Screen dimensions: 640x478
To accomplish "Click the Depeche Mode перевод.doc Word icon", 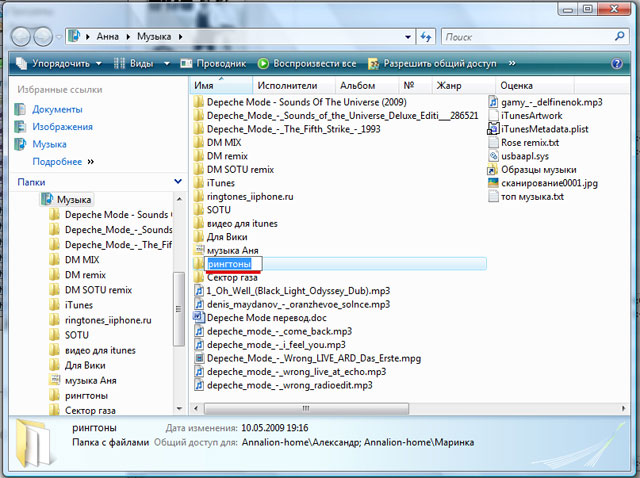I will (x=198, y=317).
